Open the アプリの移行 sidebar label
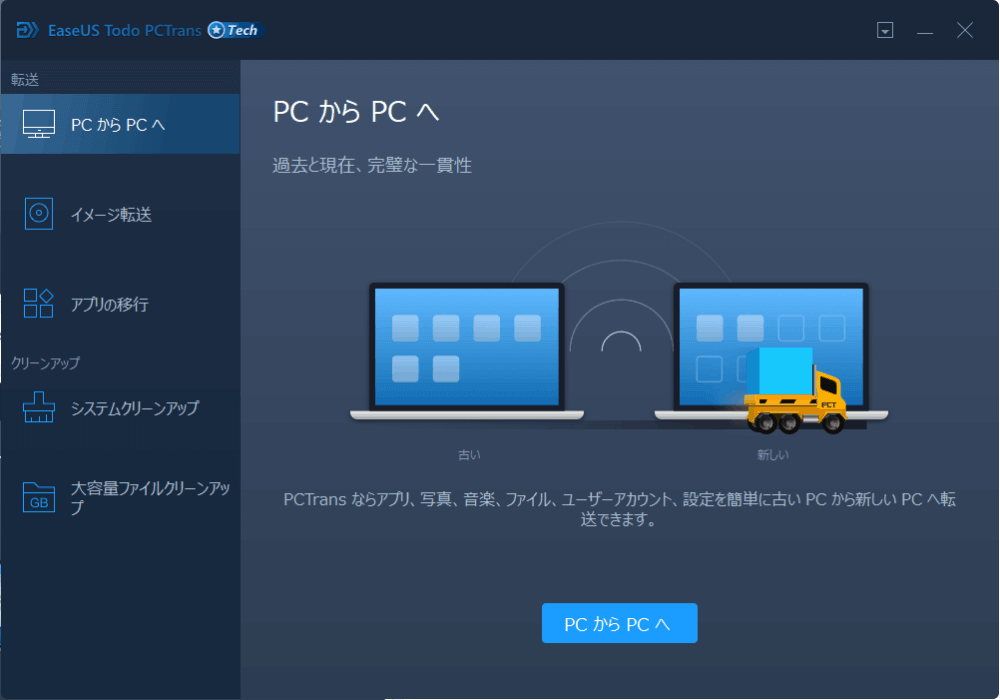This screenshot has width=1000, height=700. (x=110, y=305)
